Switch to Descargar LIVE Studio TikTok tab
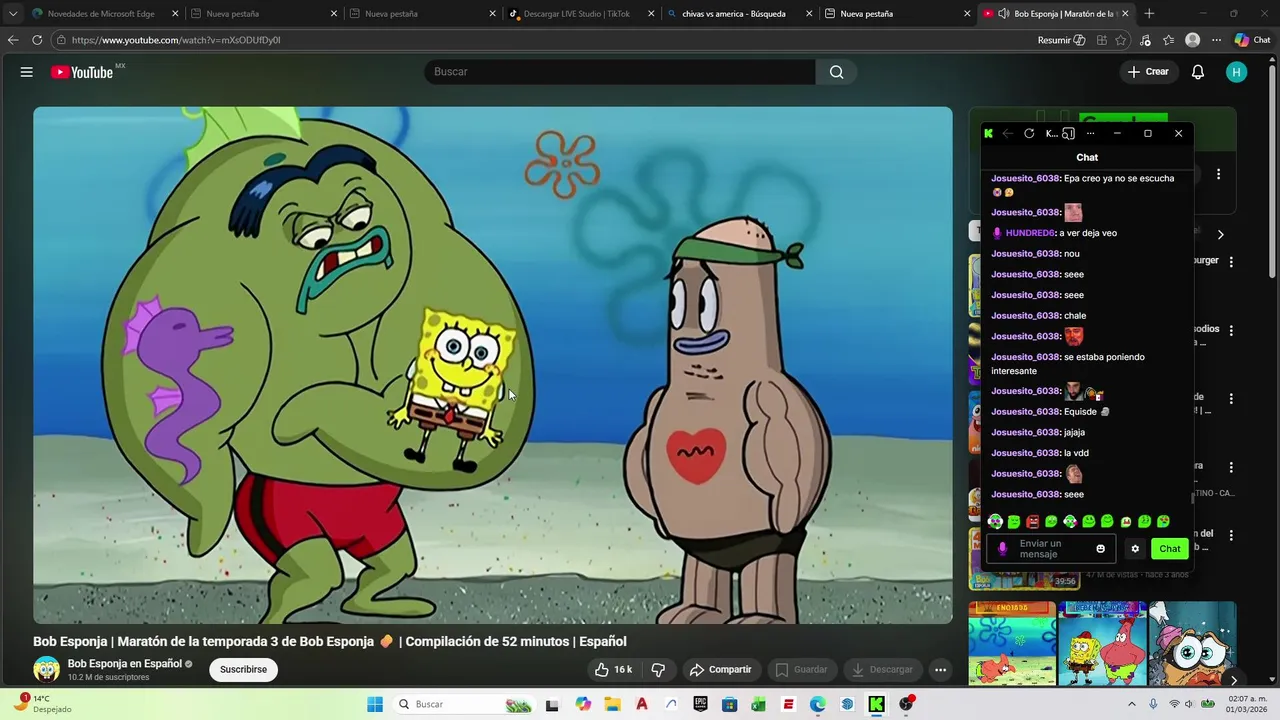Screen dimensions: 1280x720 580,14
